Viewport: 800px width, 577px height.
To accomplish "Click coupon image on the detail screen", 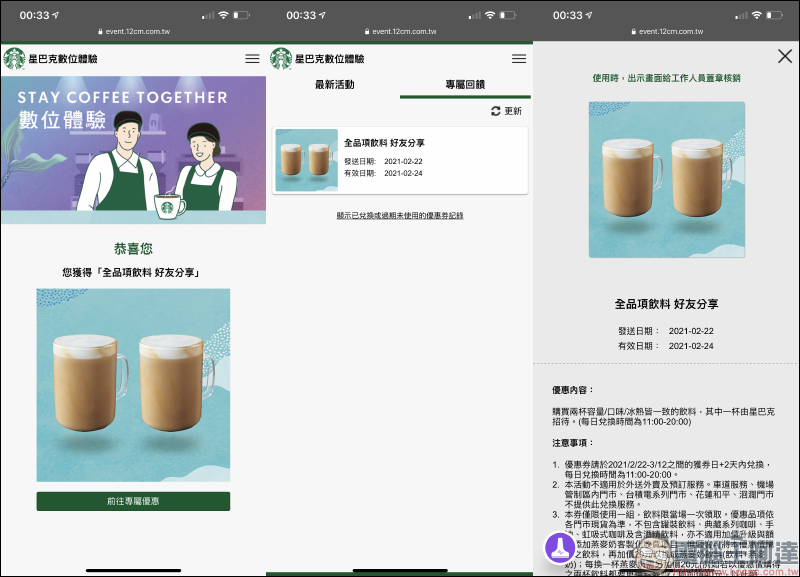I will coord(667,180).
